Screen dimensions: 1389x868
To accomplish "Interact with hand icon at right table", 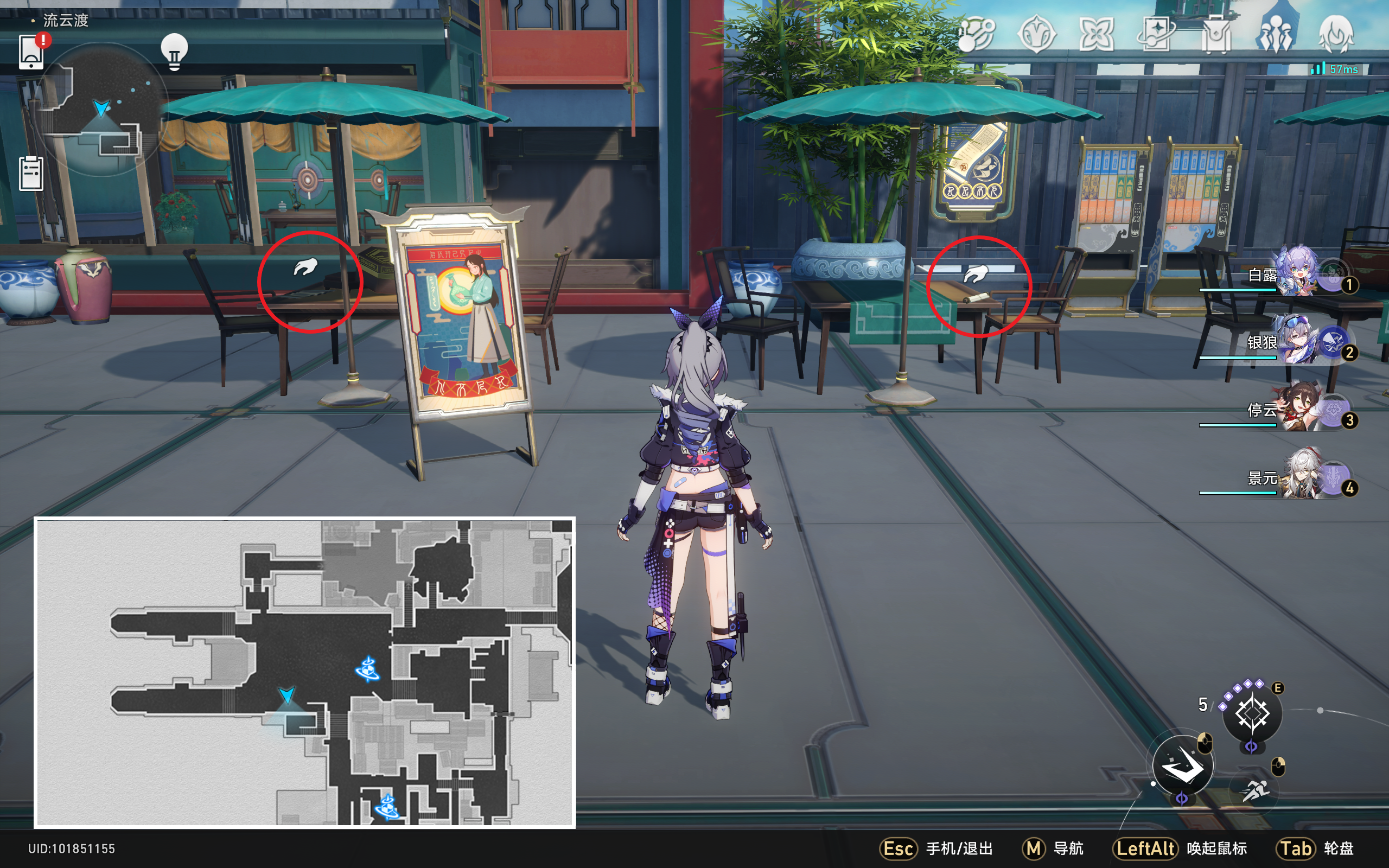I will click(x=975, y=274).
